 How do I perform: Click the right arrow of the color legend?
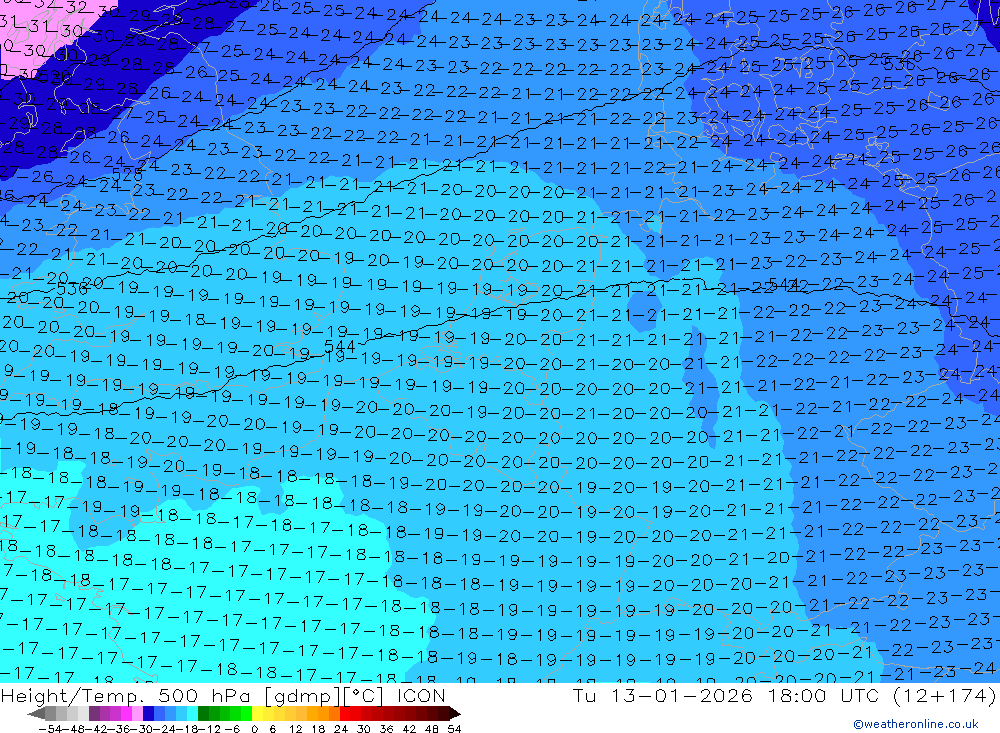[x=454, y=713]
